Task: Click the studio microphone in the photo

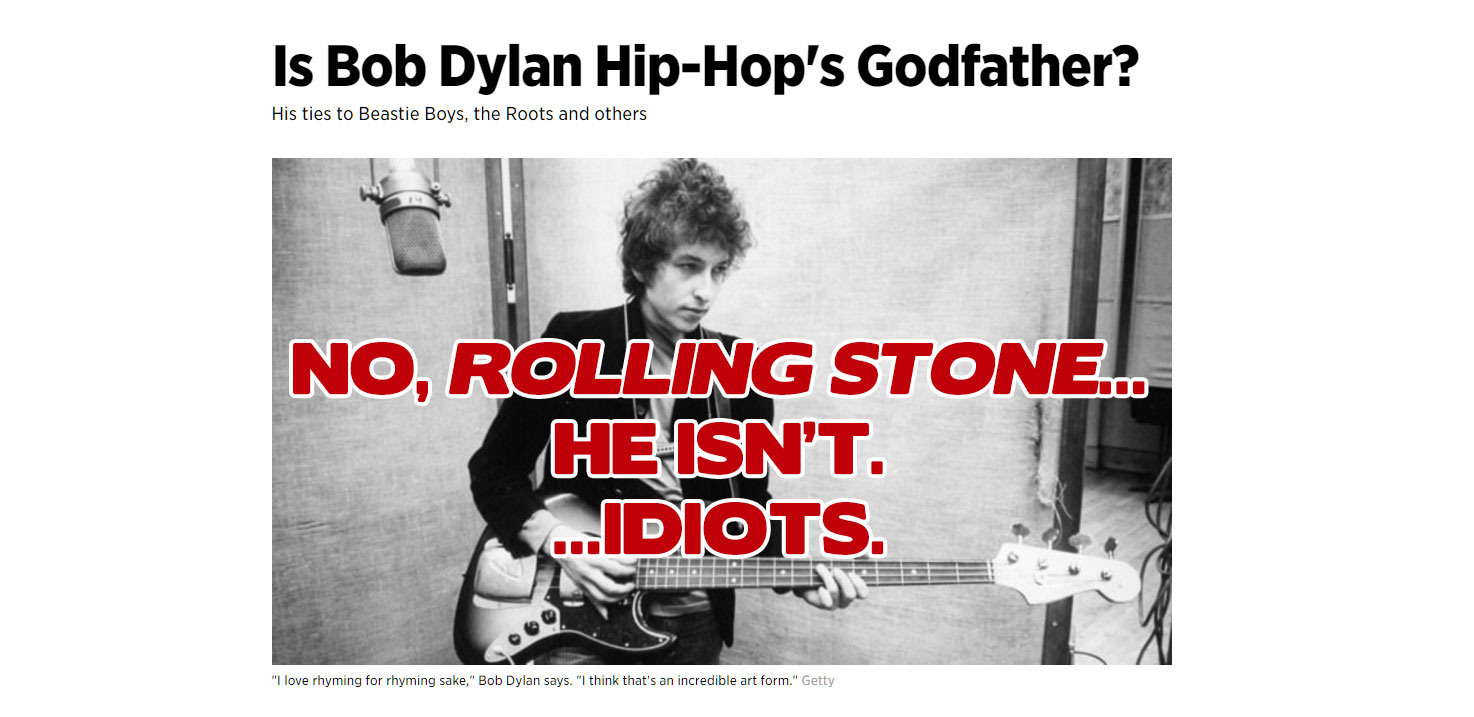Action: 413,222
